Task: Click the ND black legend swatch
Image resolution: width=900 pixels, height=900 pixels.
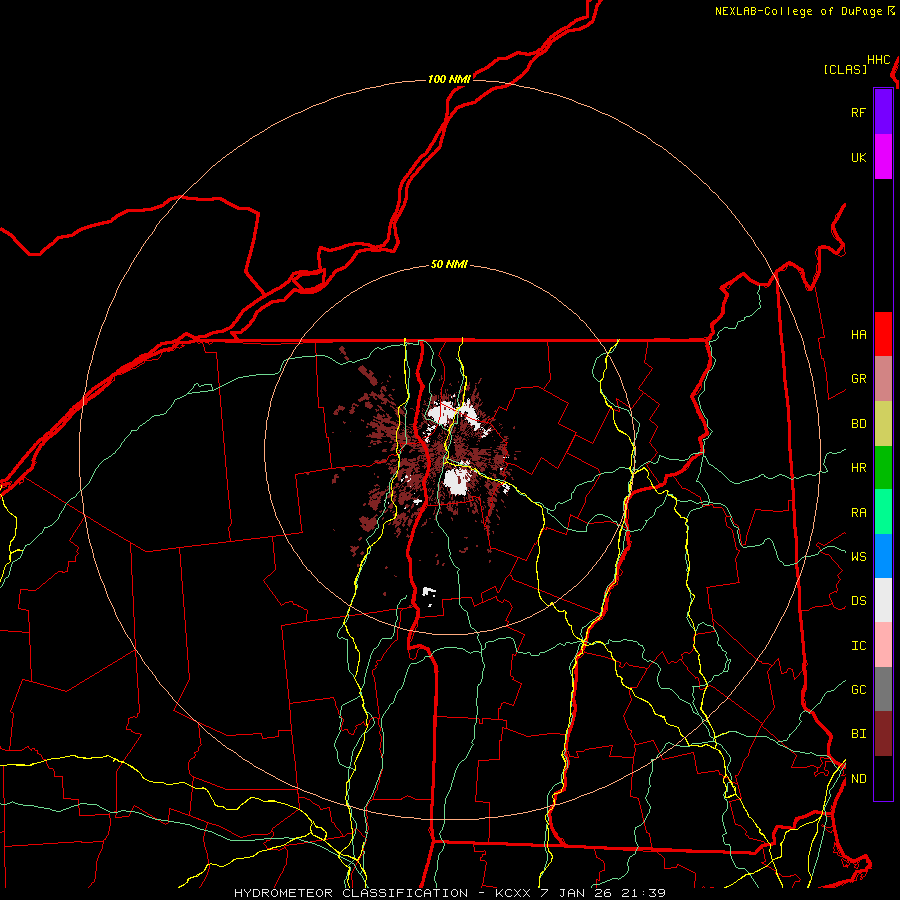Action: (x=883, y=778)
